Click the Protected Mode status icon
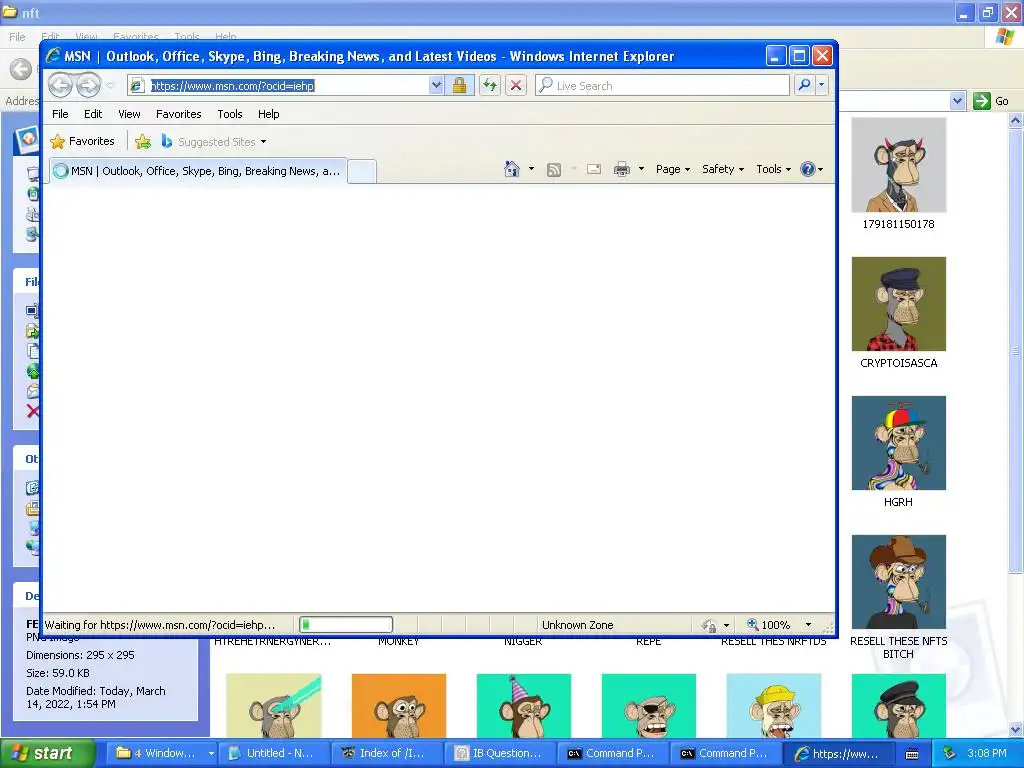1024x768 pixels. 709,625
